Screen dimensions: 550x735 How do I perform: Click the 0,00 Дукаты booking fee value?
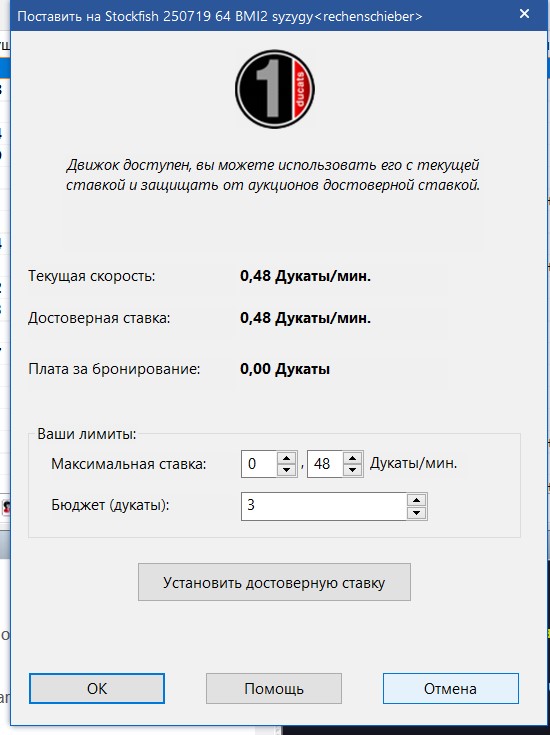point(285,369)
